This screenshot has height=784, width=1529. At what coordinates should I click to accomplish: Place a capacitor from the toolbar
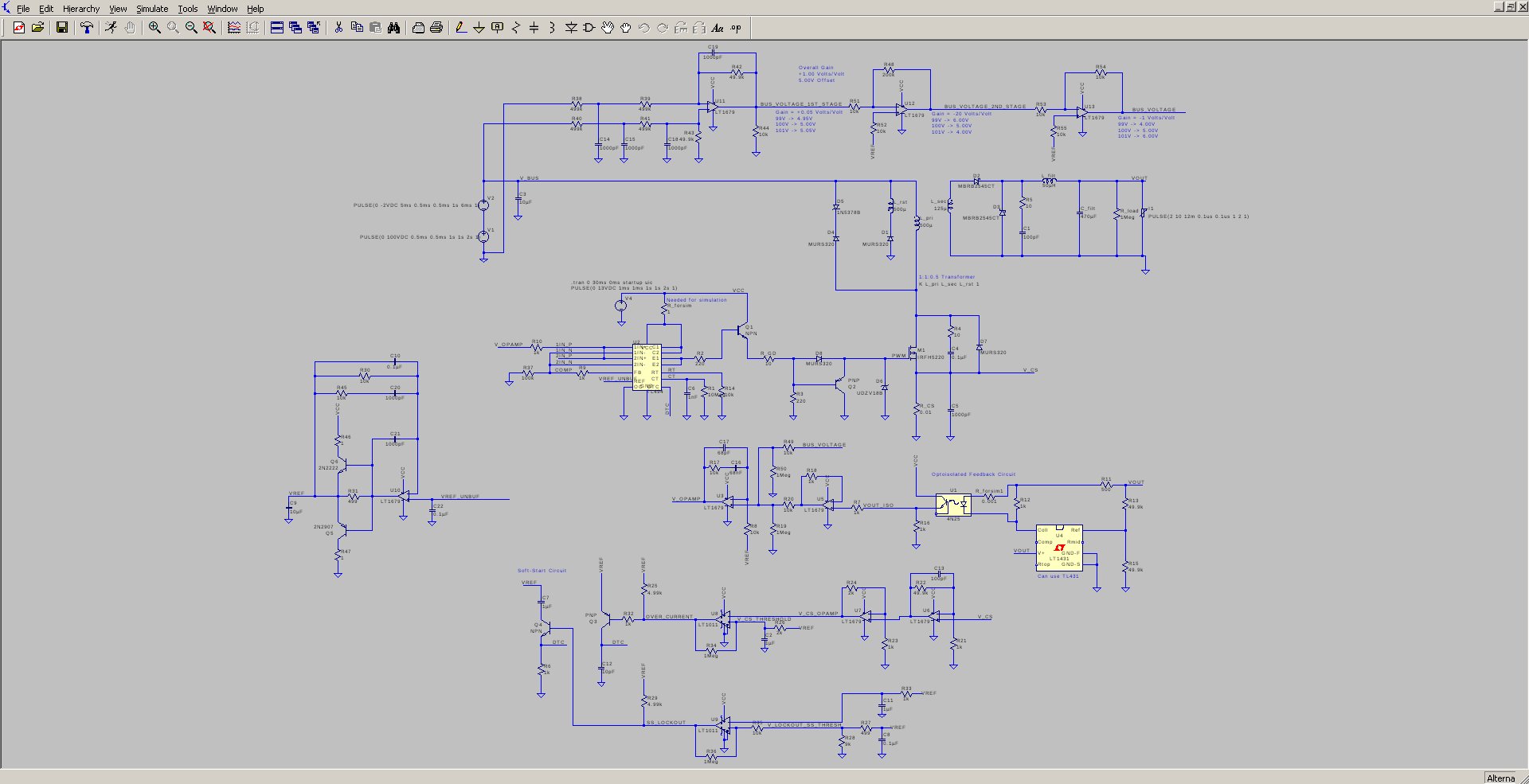[x=534, y=28]
